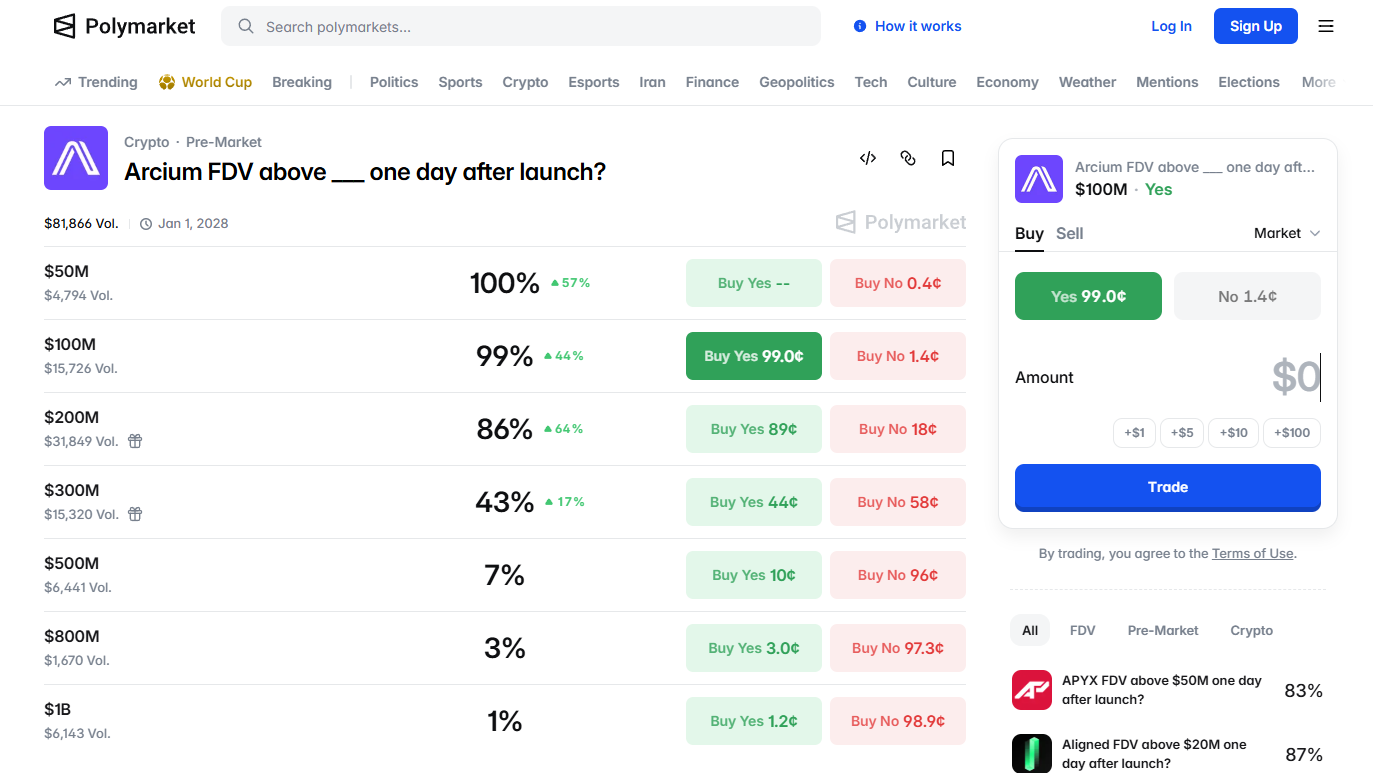Click the "43%" chance in the $300M row
The width and height of the screenshot is (1373, 773).
[x=505, y=502]
